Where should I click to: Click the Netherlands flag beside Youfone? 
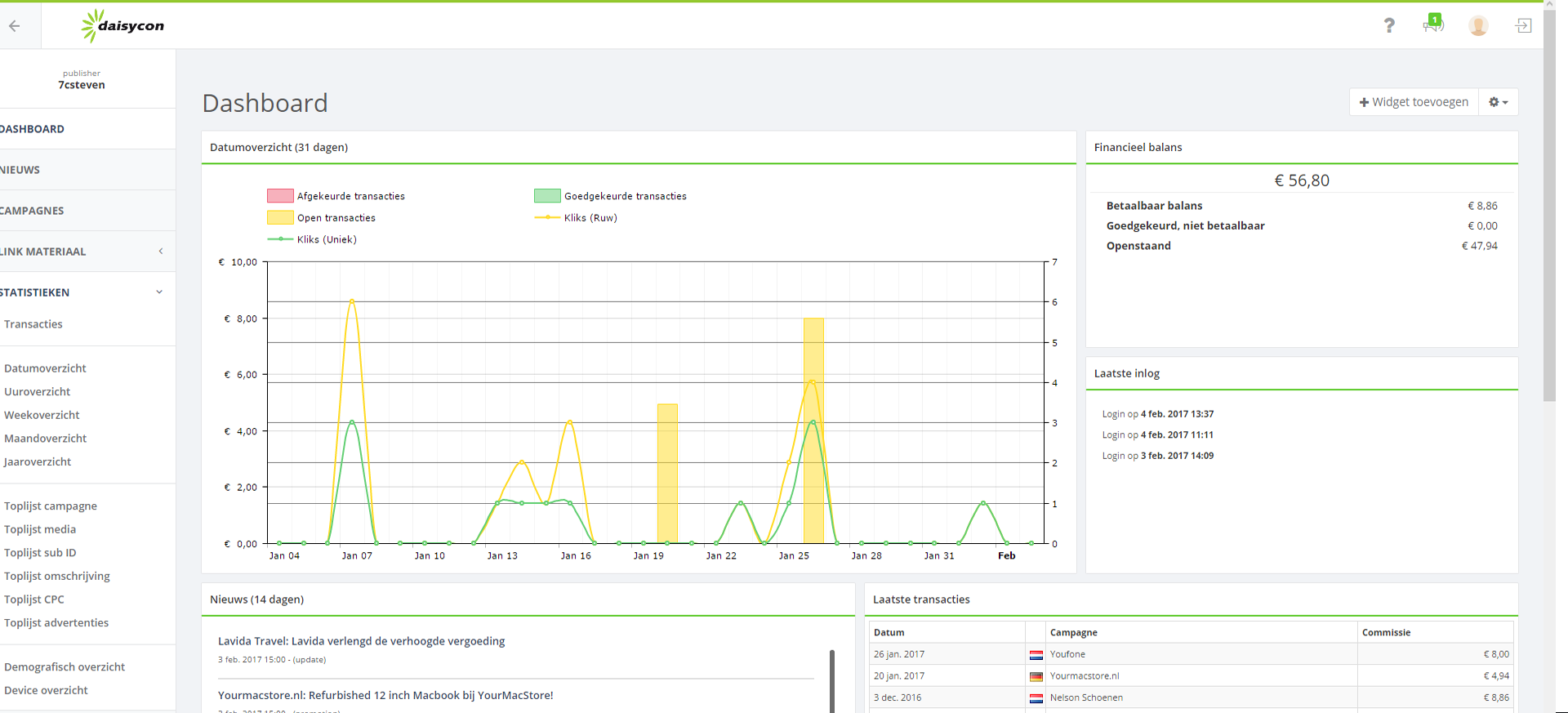coord(1036,655)
